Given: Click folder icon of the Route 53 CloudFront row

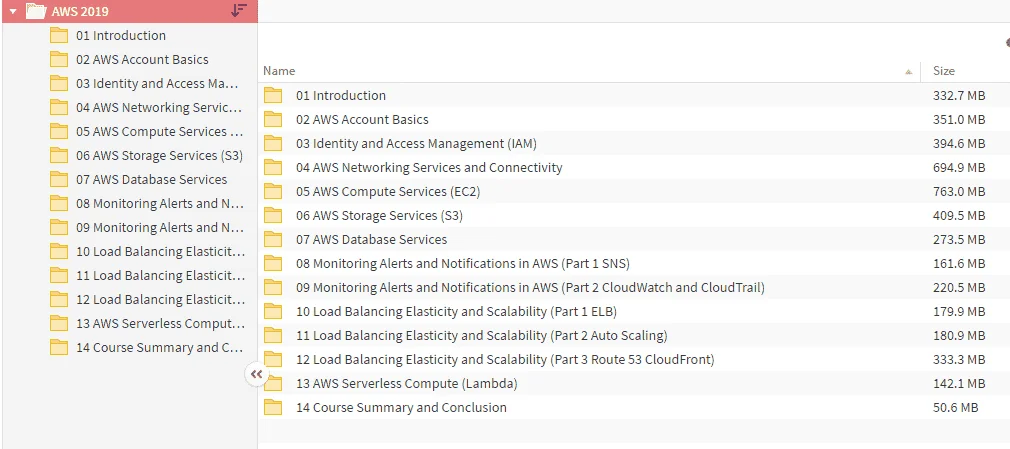Looking at the screenshot, I should tap(273, 359).
